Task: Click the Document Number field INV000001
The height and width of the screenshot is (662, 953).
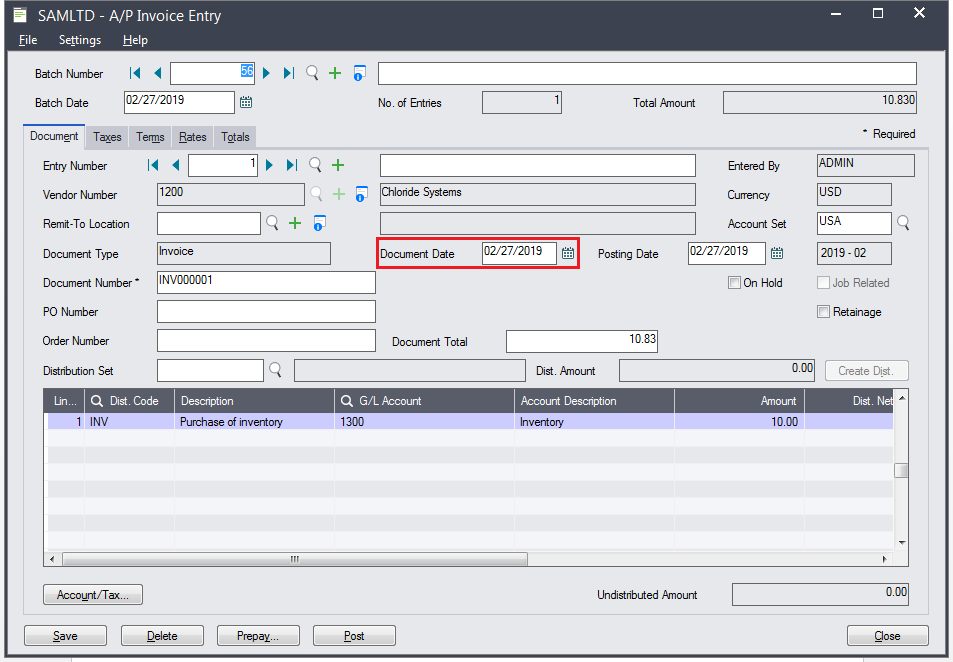Action: [266, 282]
